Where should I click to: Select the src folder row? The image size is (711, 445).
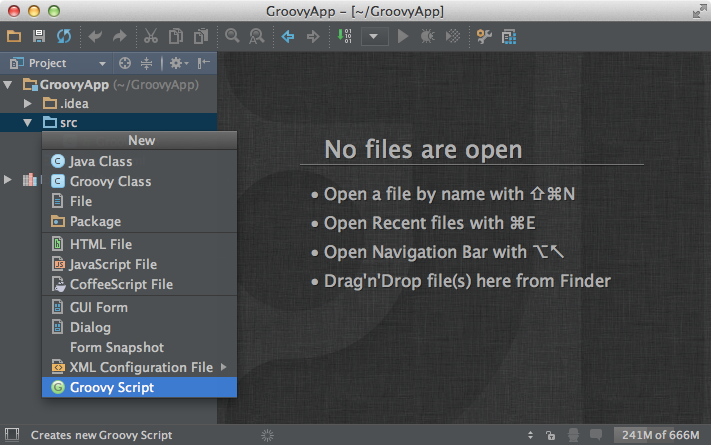click(x=108, y=122)
